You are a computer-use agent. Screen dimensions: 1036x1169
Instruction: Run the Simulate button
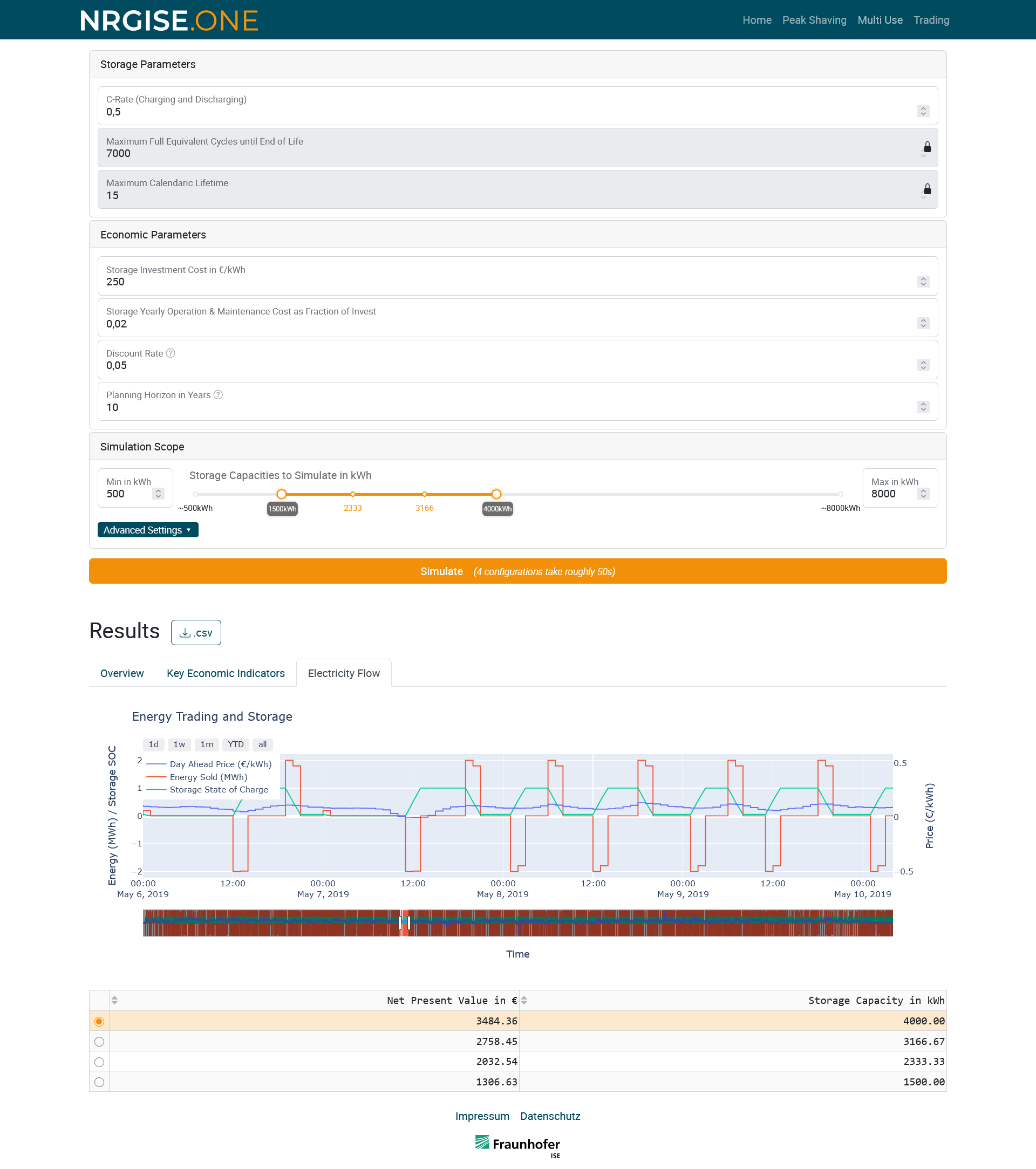[x=517, y=571]
